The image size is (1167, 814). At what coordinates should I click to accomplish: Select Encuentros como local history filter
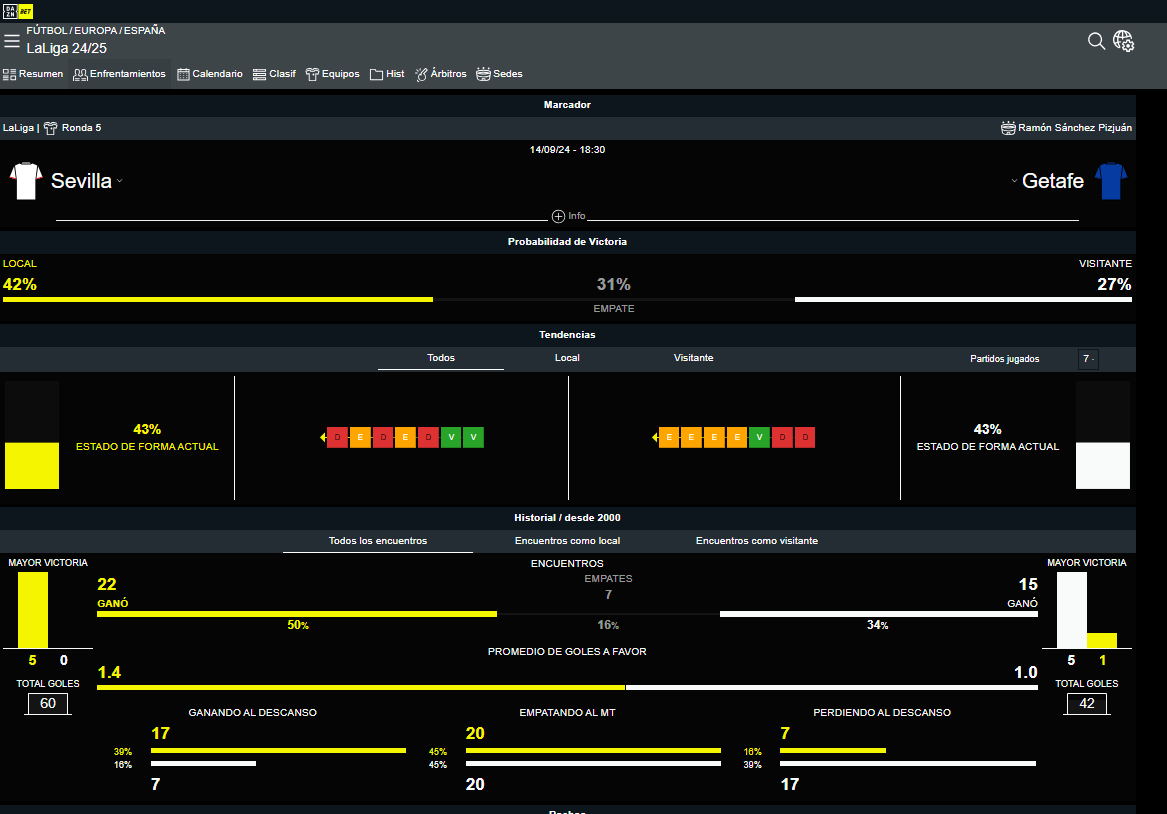click(567, 541)
